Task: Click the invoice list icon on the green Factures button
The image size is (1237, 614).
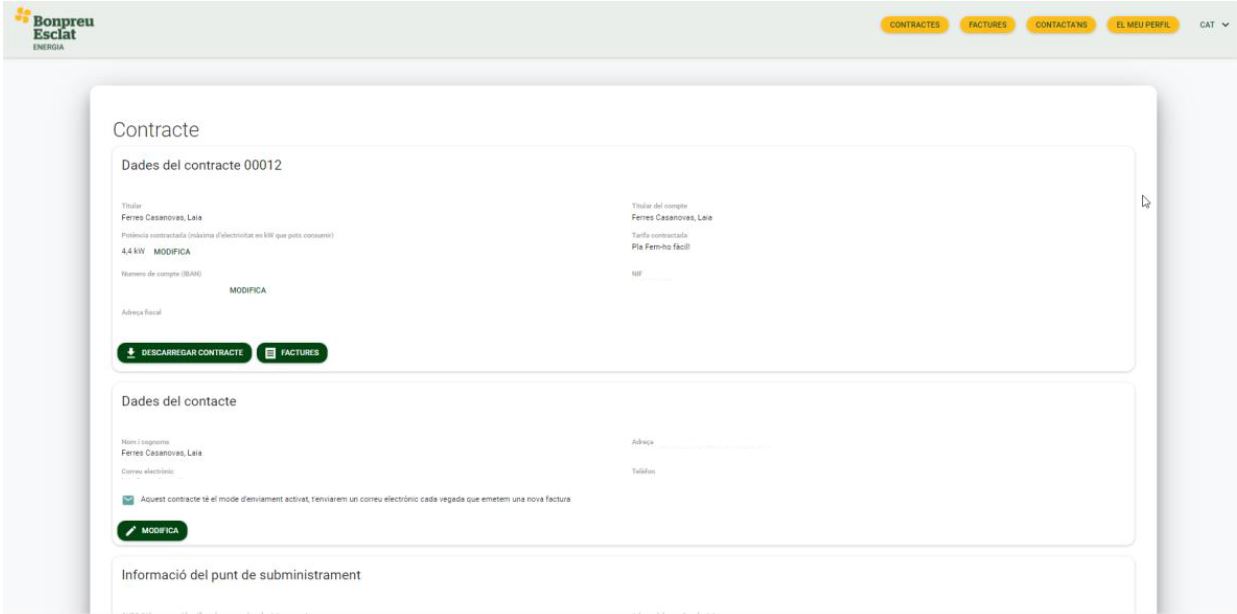Action: point(271,353)
